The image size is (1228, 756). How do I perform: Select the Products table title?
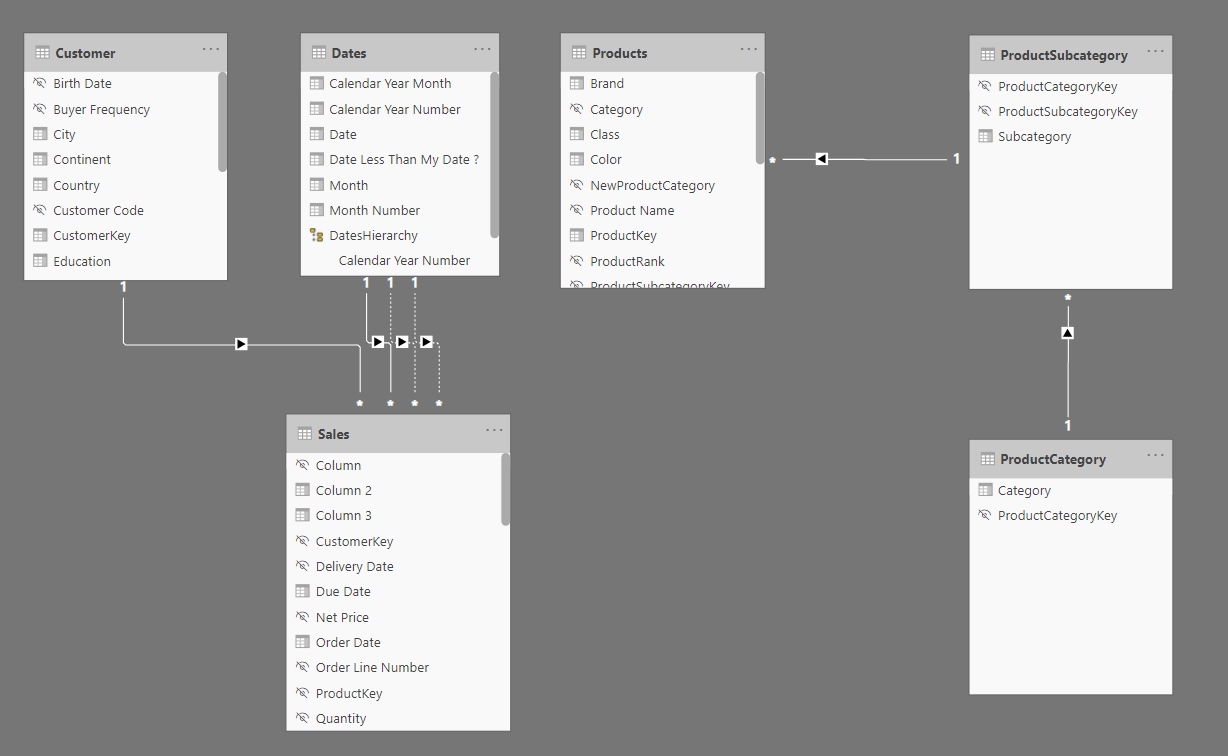[620, 53]
